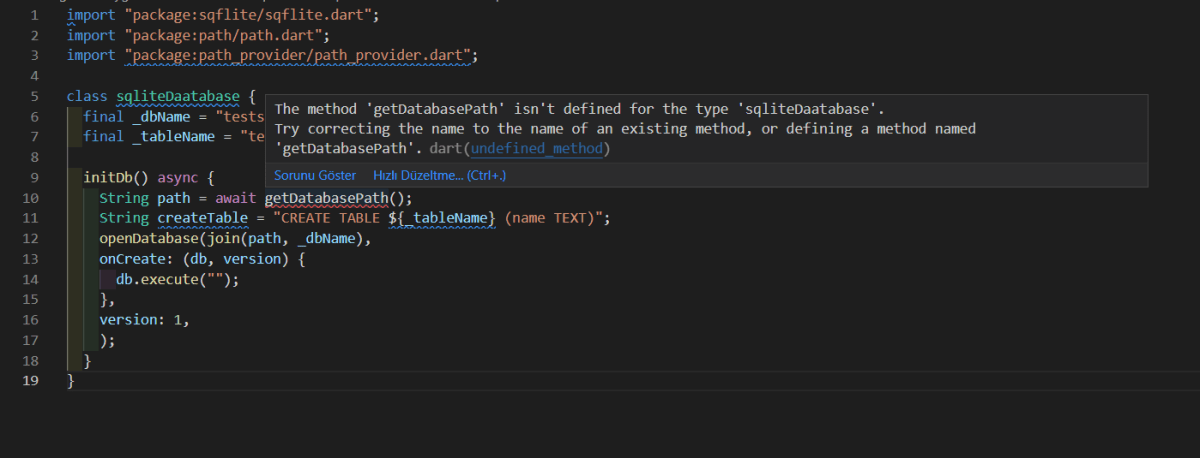Click the db.execute("") statement
The width and height of the screenshot is (1200, 458).
177,279
